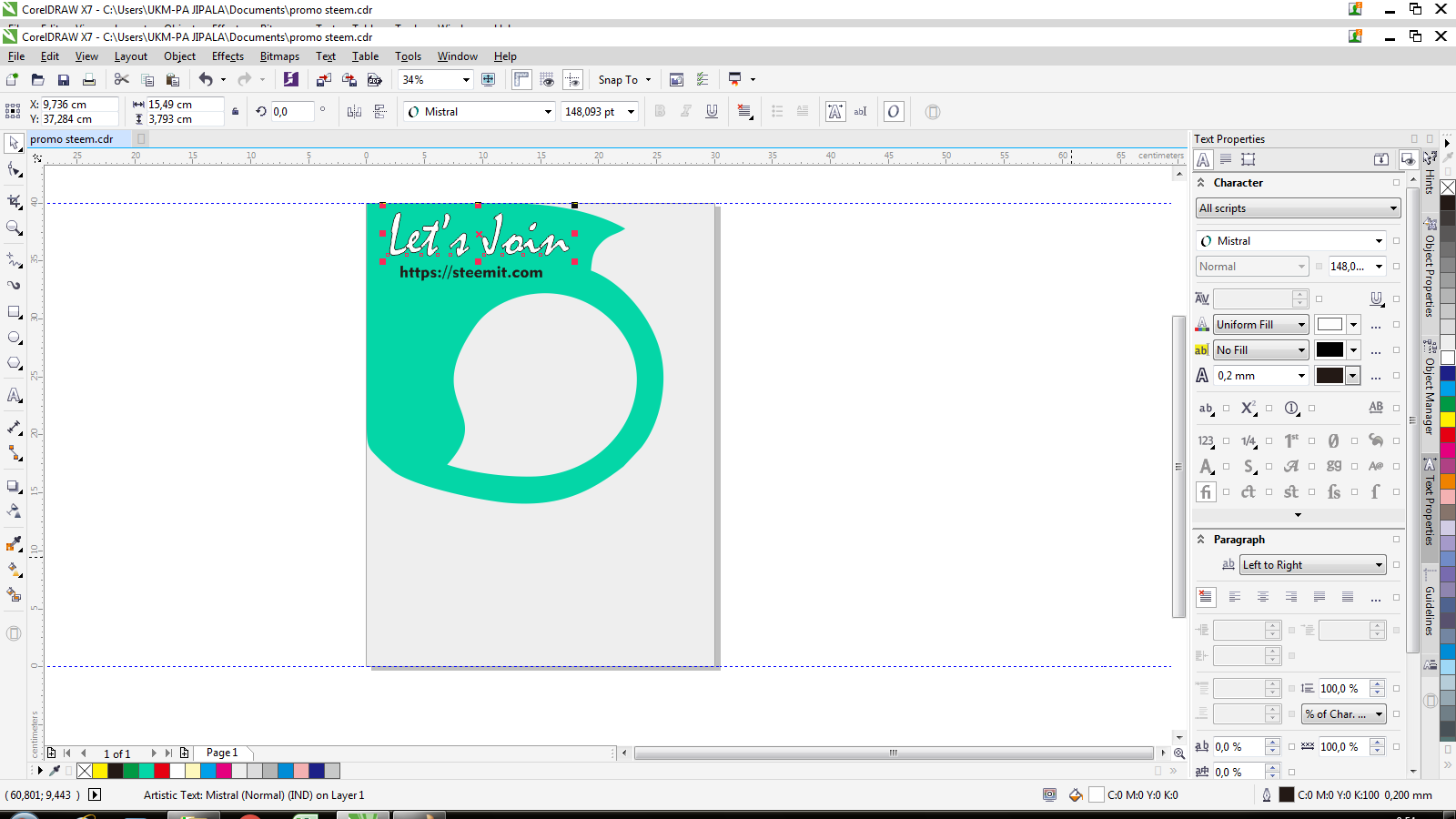Viewport: 1456px width, 819px height.
Task: Collapse the Paragraph section
Action: click(1201, 540)
